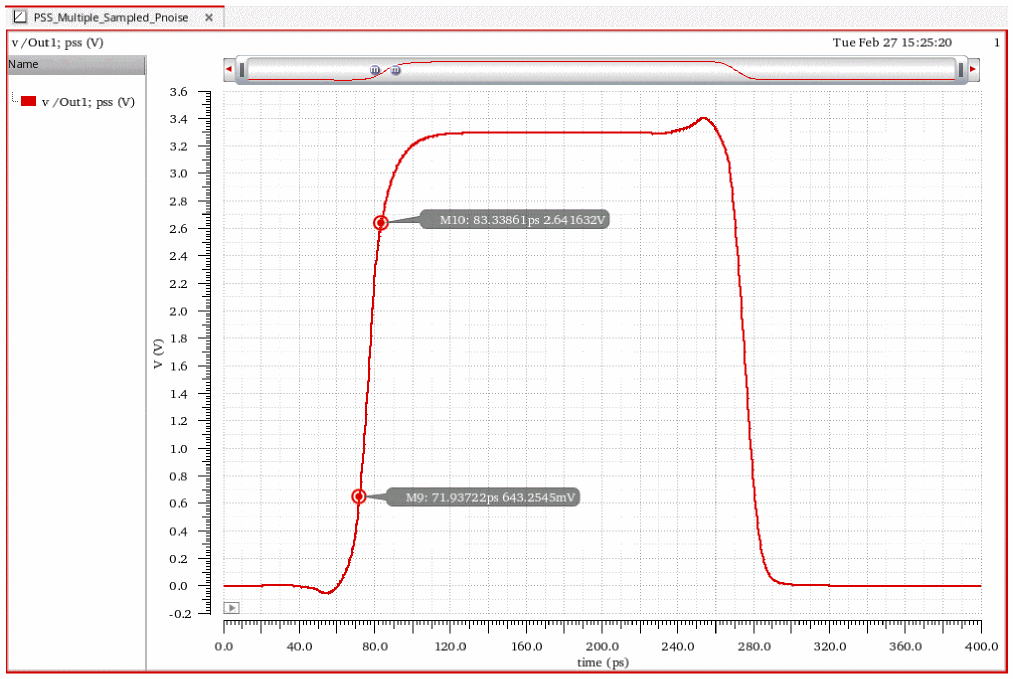Click the left grip handle of the overview slider
This screenshot has height=679, width=1013.
[242, 69]
